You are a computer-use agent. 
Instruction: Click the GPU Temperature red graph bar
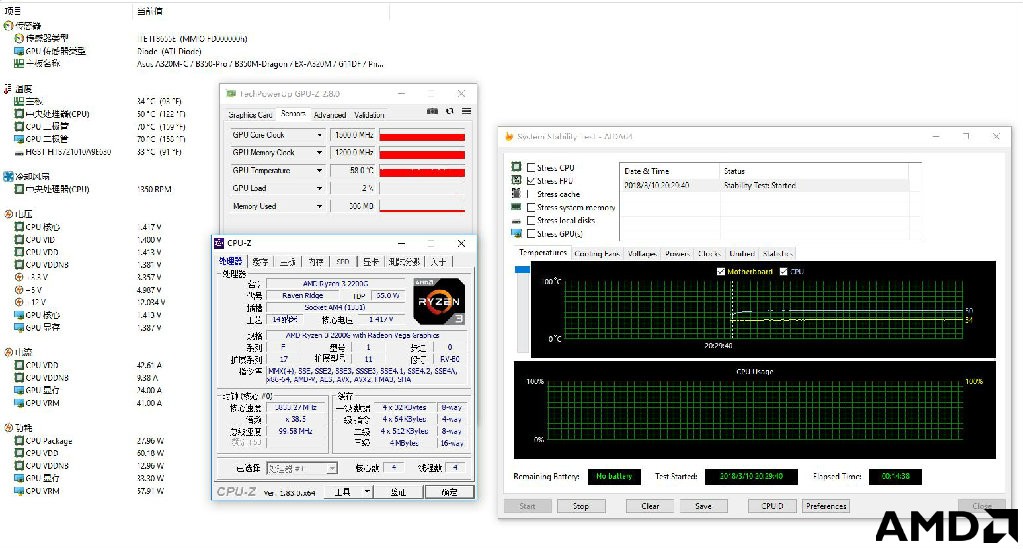coord(422,172)
